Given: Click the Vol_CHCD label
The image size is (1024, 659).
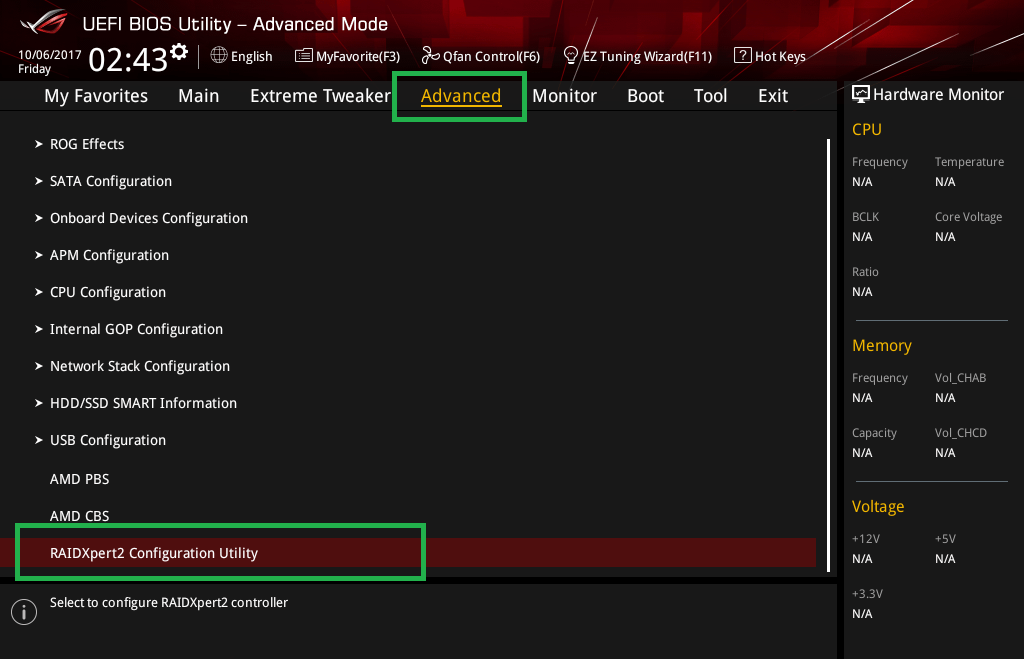Looking at the screenshot, I should point(961,432).
